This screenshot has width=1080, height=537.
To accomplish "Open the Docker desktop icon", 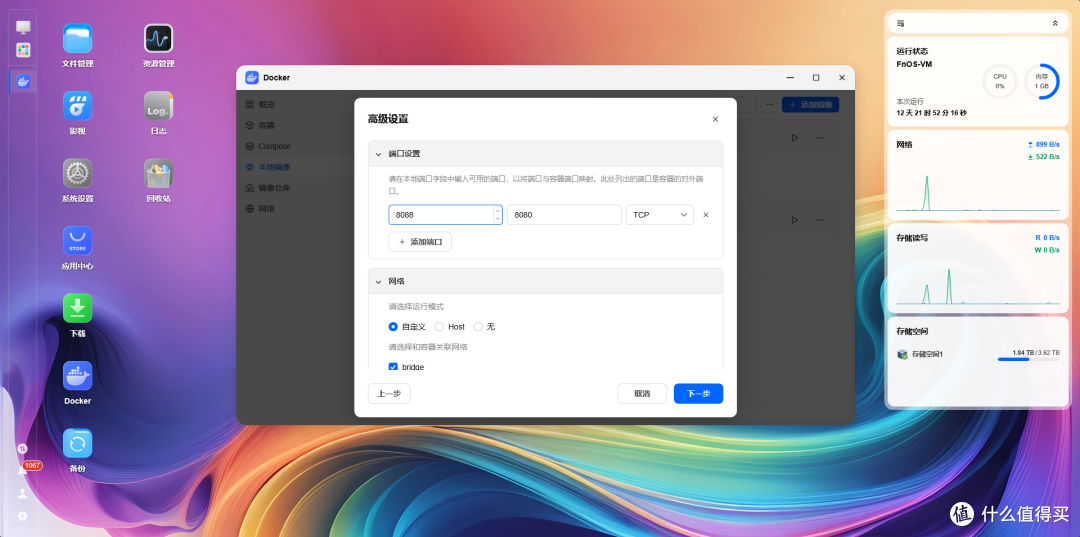I will click(x=77, y=376).
